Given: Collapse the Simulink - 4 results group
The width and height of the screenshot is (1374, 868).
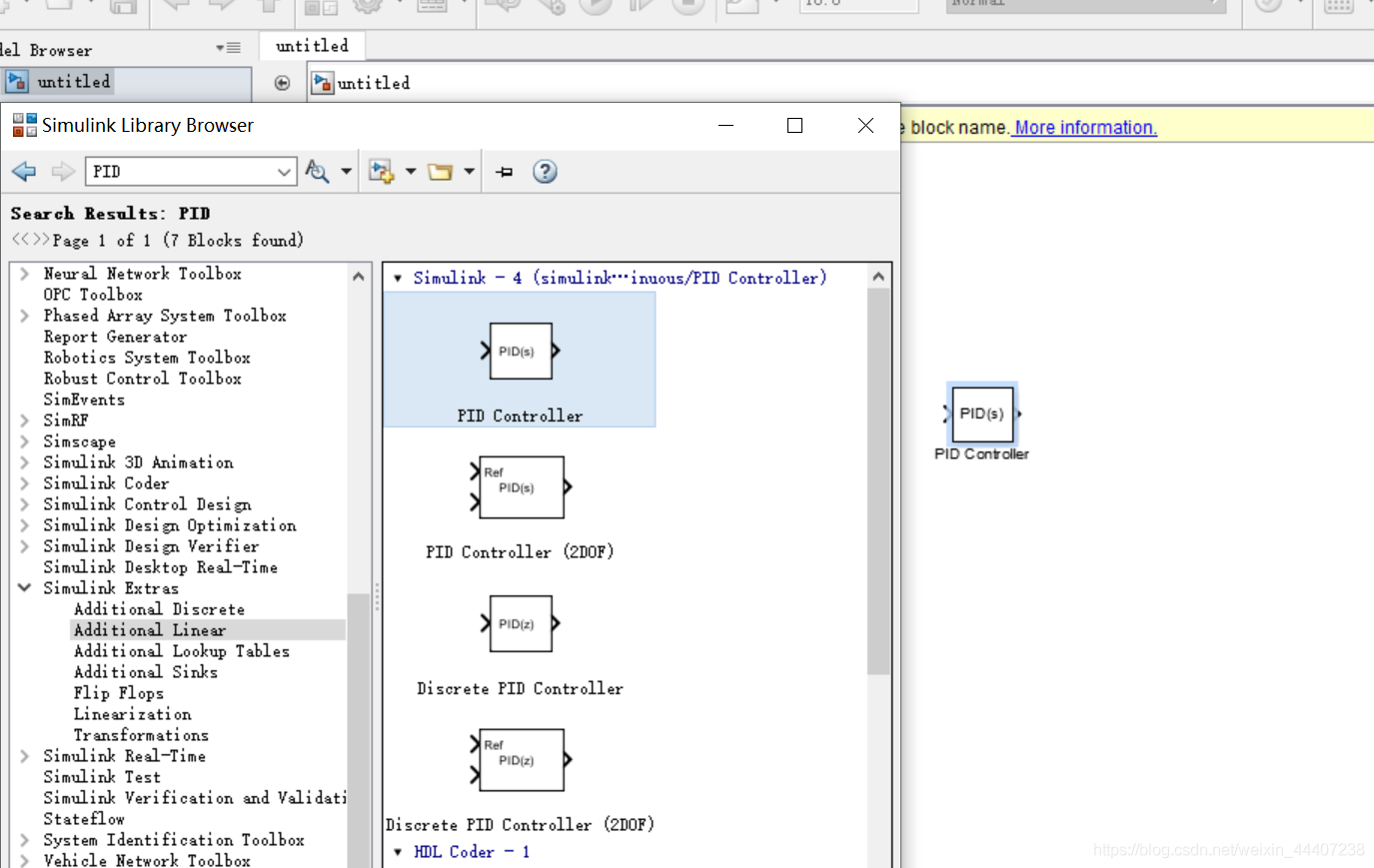Looking at the screenshot, I should [x=398, y=279].
